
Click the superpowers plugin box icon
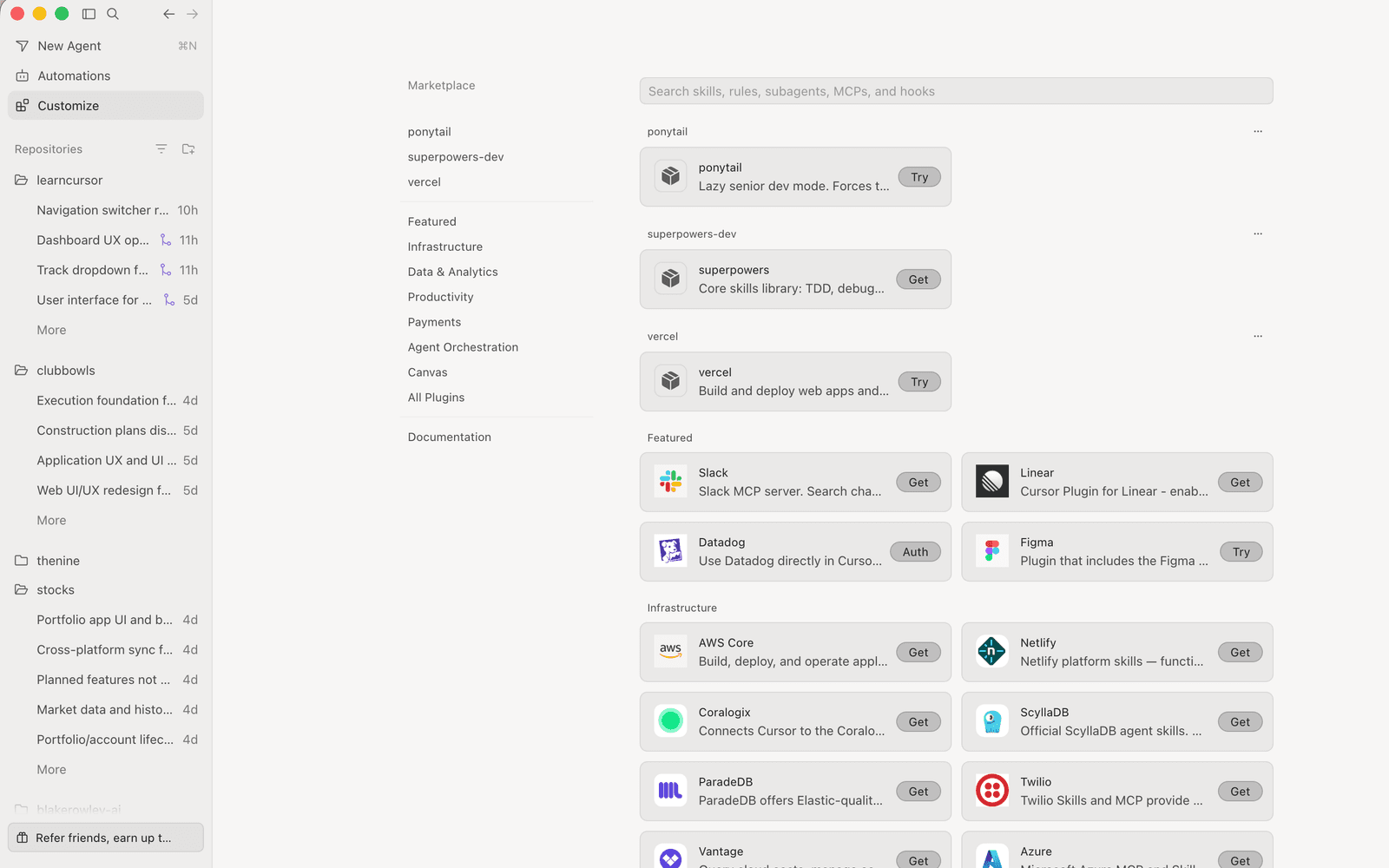(x=670, y=279)
